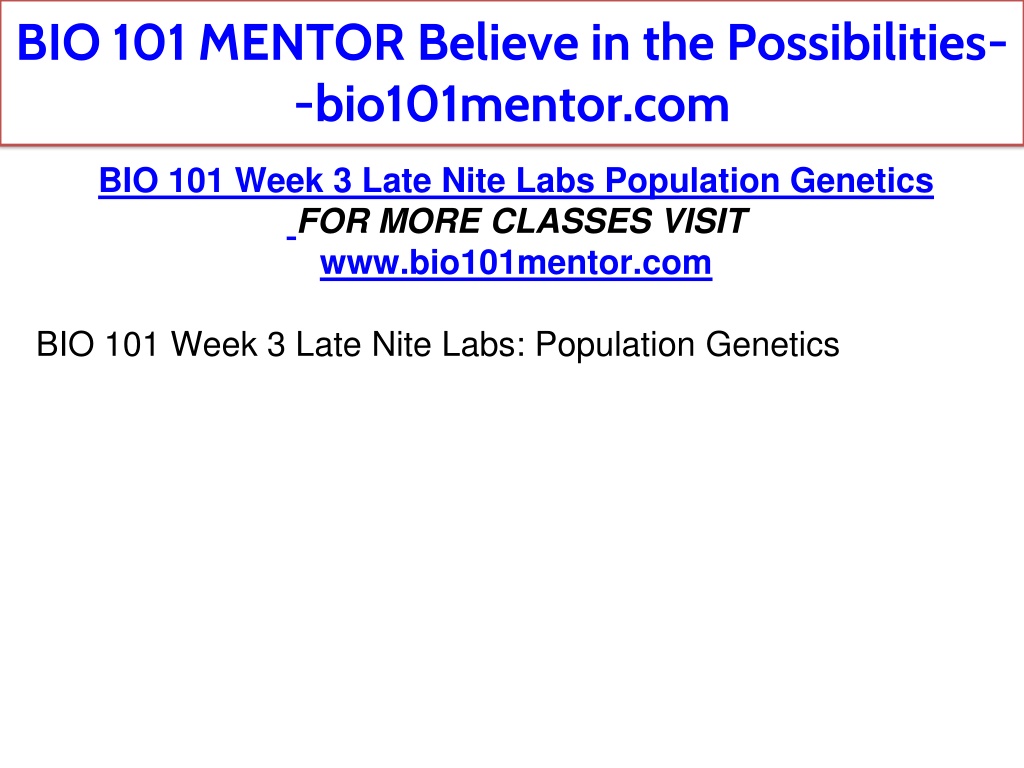1024x768 pixels.
Task: Click the word Believe in the banner title
Action: [498, 43]
